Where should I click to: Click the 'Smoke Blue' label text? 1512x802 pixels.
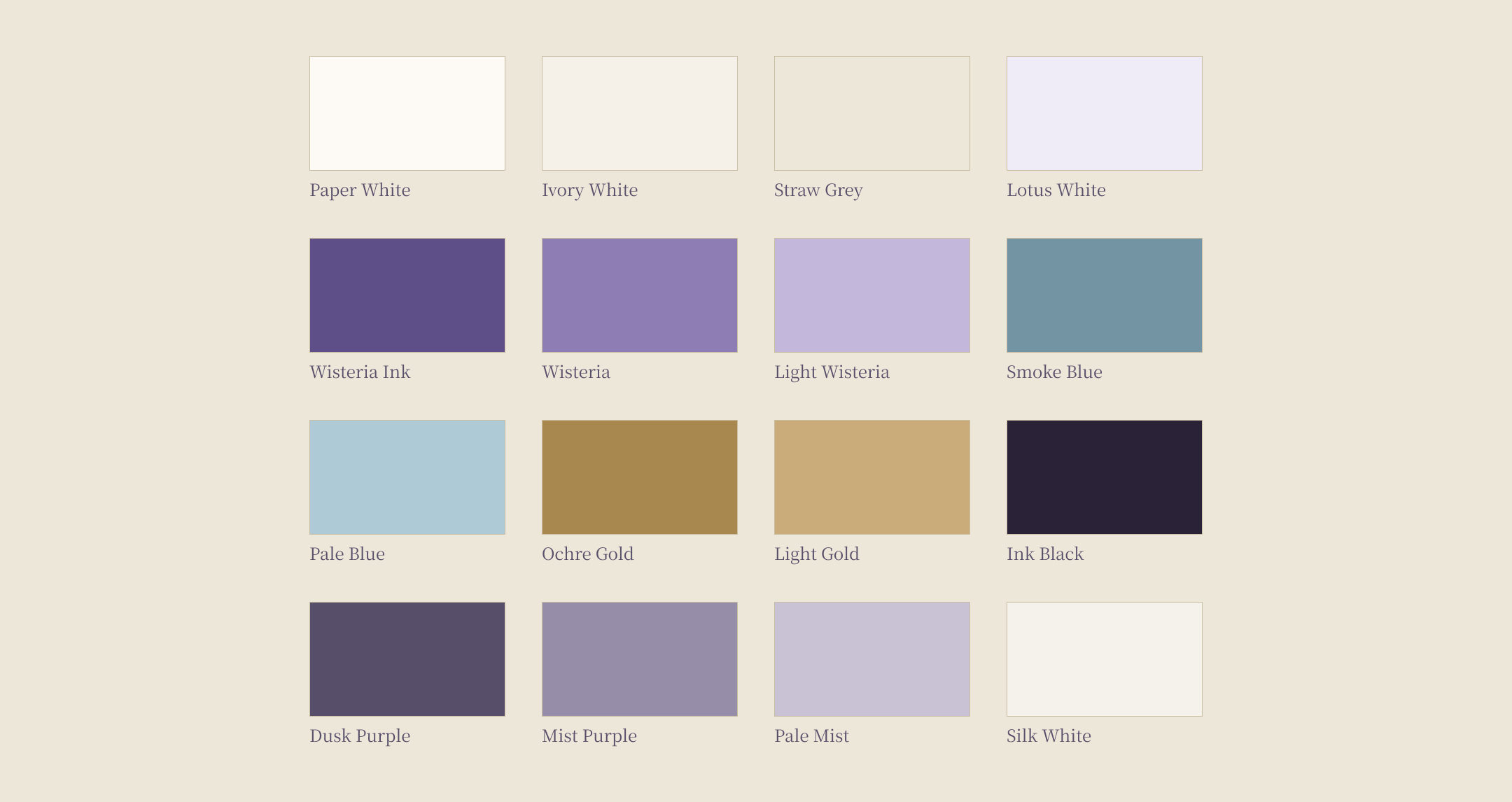pos(1054,372)
